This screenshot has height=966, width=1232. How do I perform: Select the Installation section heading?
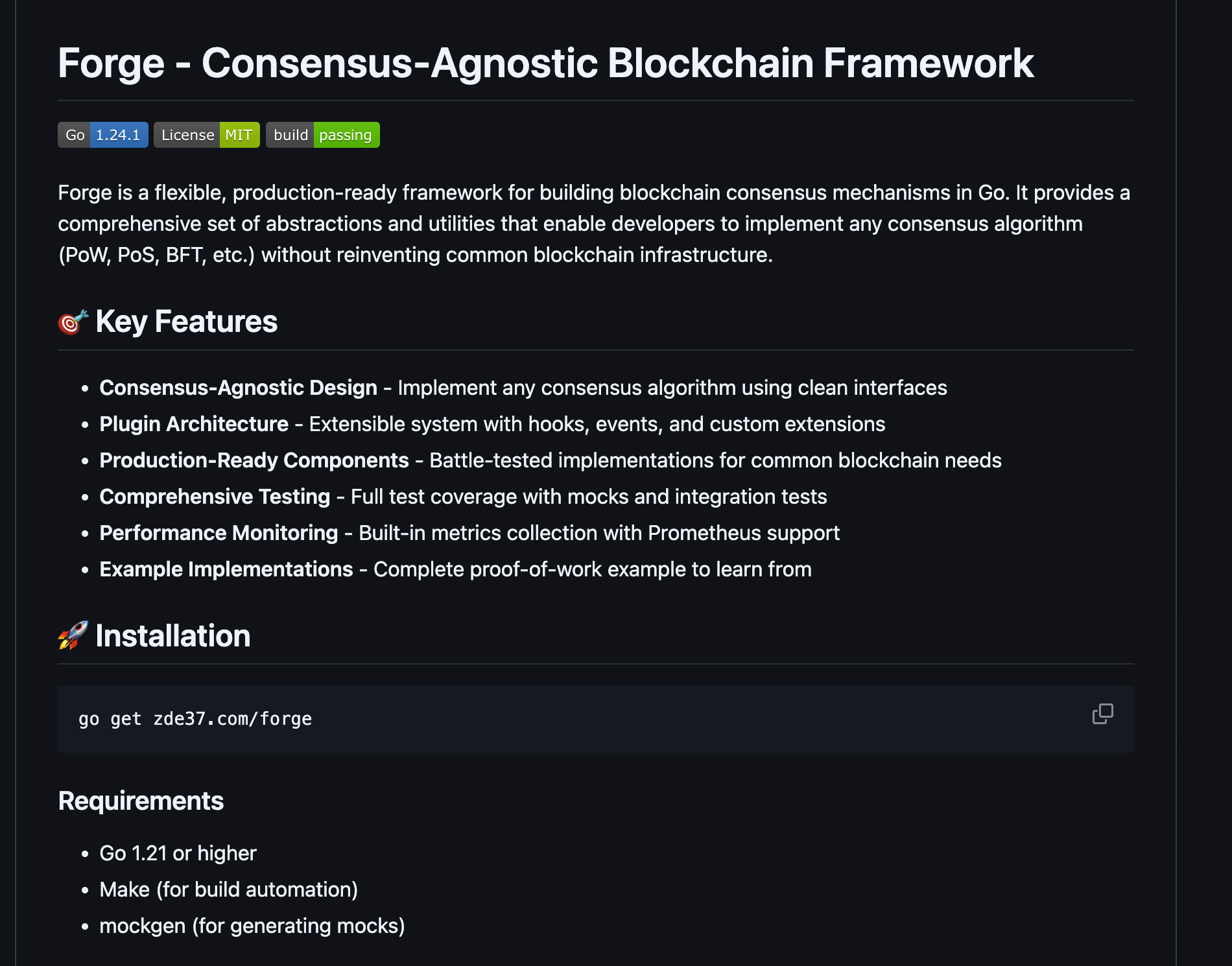pyautogui.click(x=172, y=635)
